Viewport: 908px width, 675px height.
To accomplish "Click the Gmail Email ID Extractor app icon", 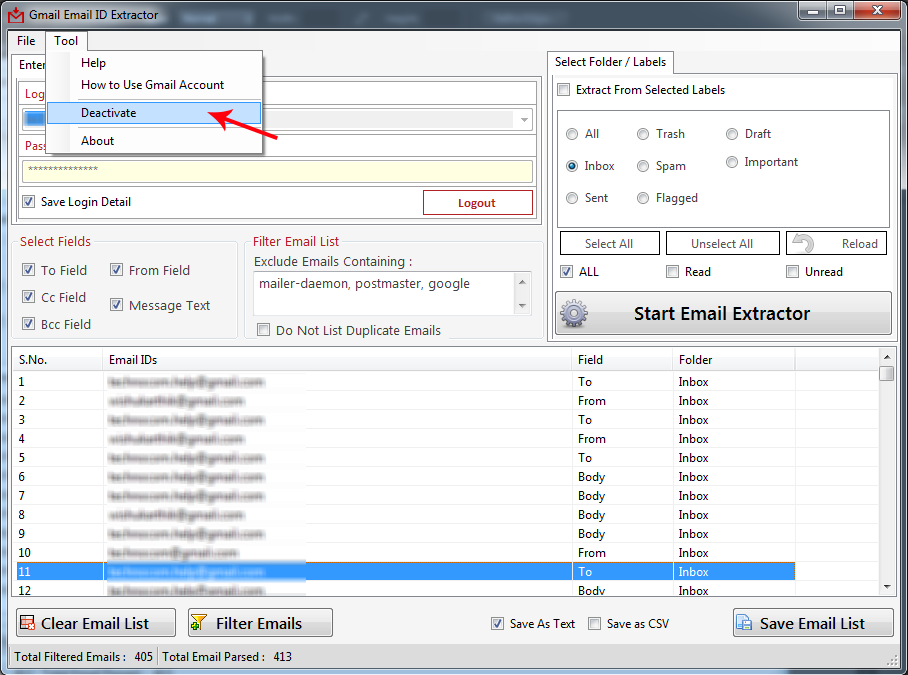I will 16,14.
